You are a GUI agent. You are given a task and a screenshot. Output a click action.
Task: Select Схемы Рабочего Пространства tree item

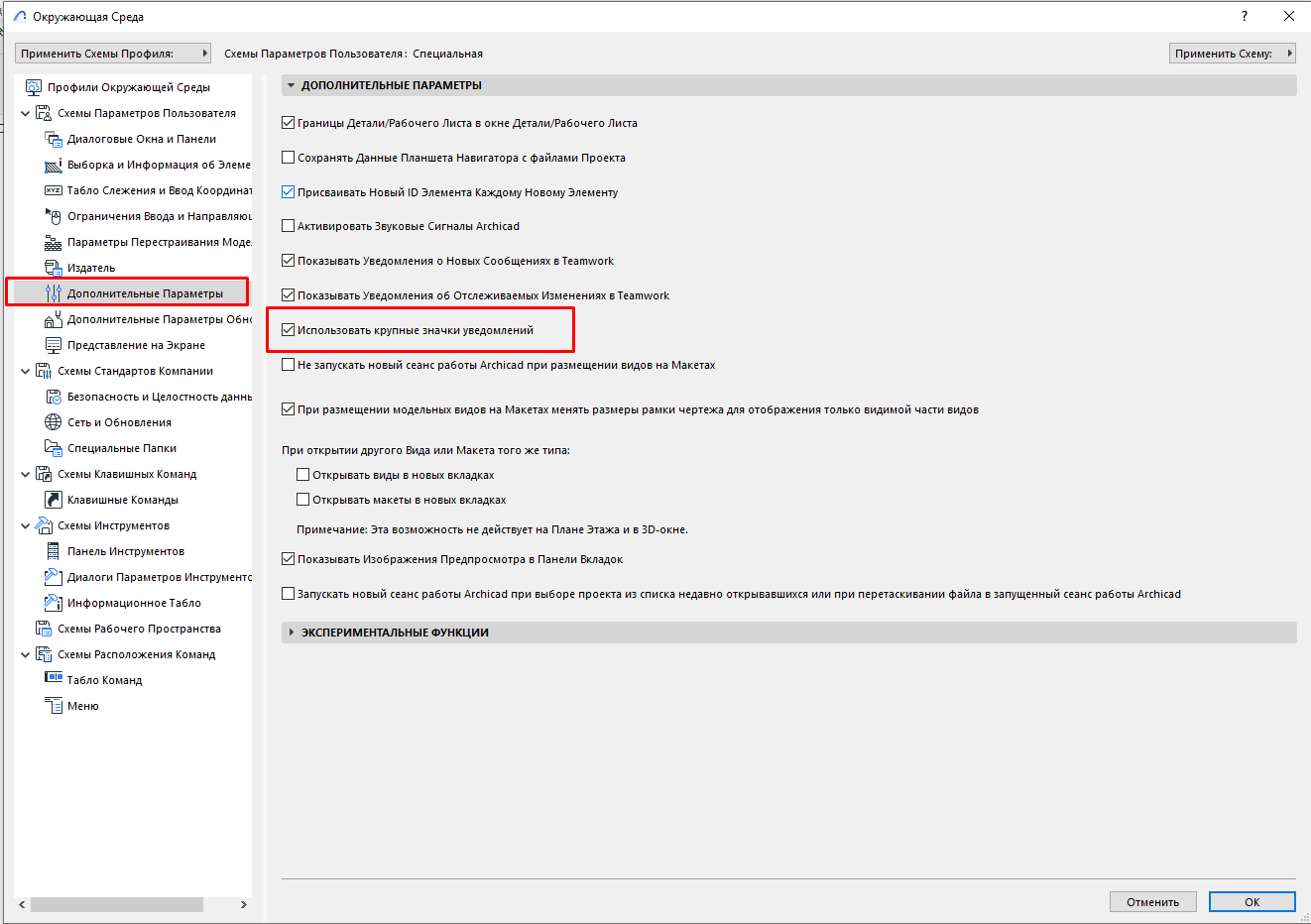(x=139, y=629)
